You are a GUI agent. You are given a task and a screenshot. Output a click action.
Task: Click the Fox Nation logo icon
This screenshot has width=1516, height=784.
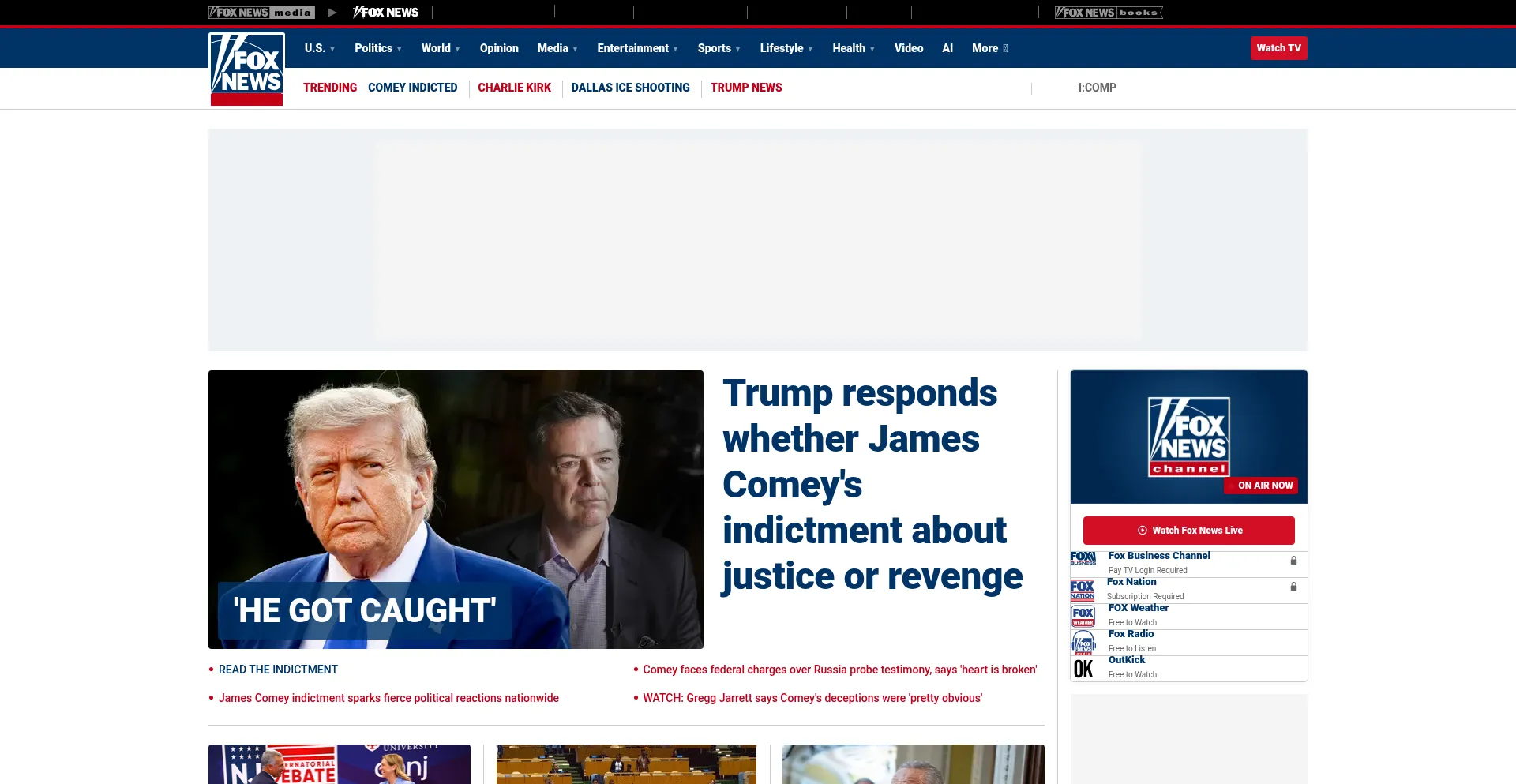tap(1083, 590)
